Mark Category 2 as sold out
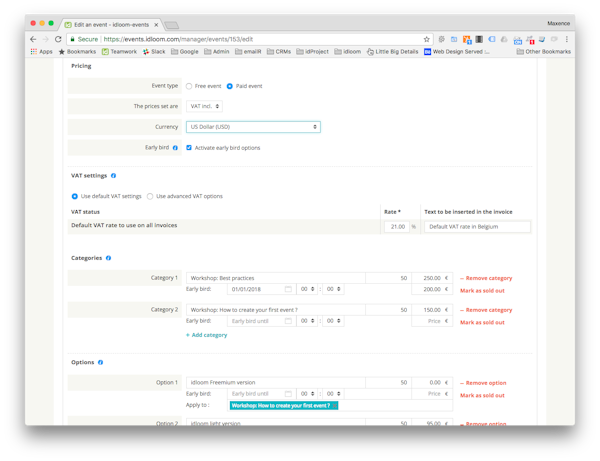Screen dimensions: 600x461 [482, 323]
